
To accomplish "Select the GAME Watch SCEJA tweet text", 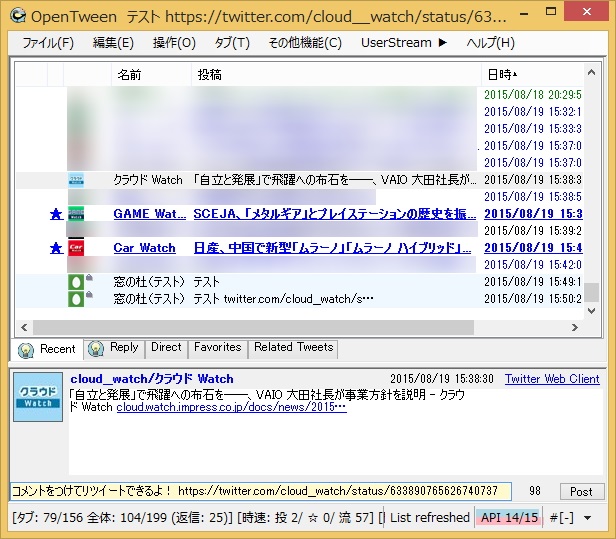I will point(334,214).
